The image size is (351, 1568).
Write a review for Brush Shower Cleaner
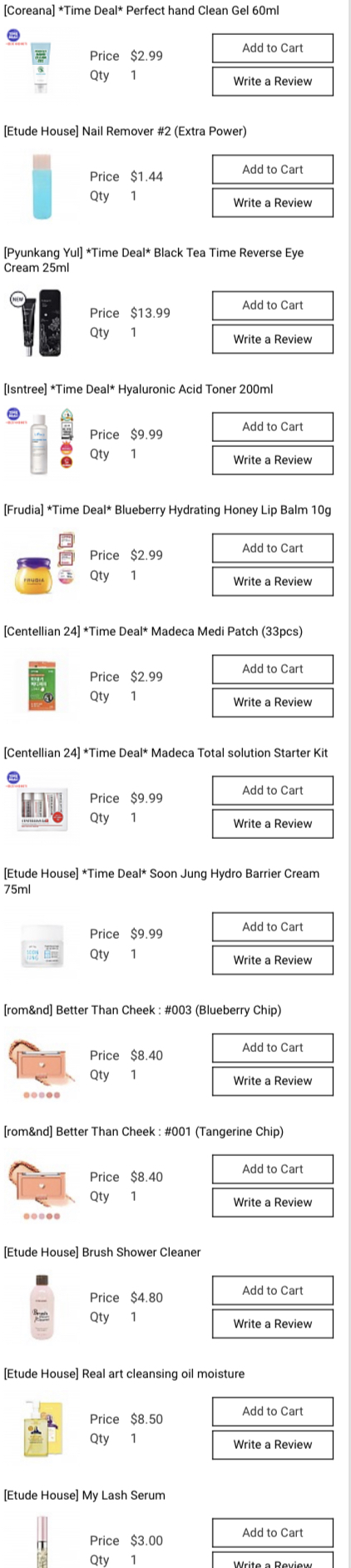[273, 1324]
